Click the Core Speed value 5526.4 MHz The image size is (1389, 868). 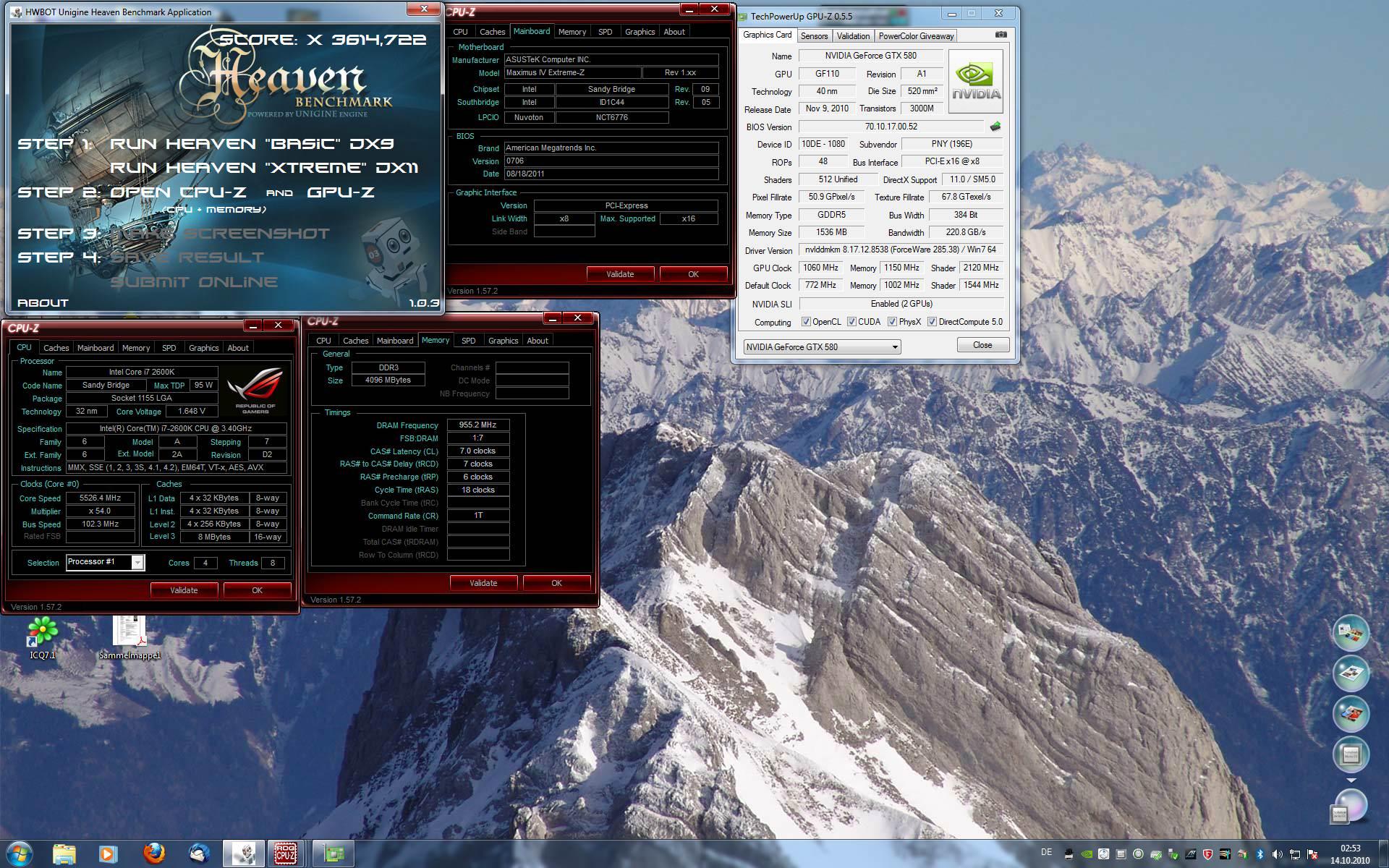(101, 498)
